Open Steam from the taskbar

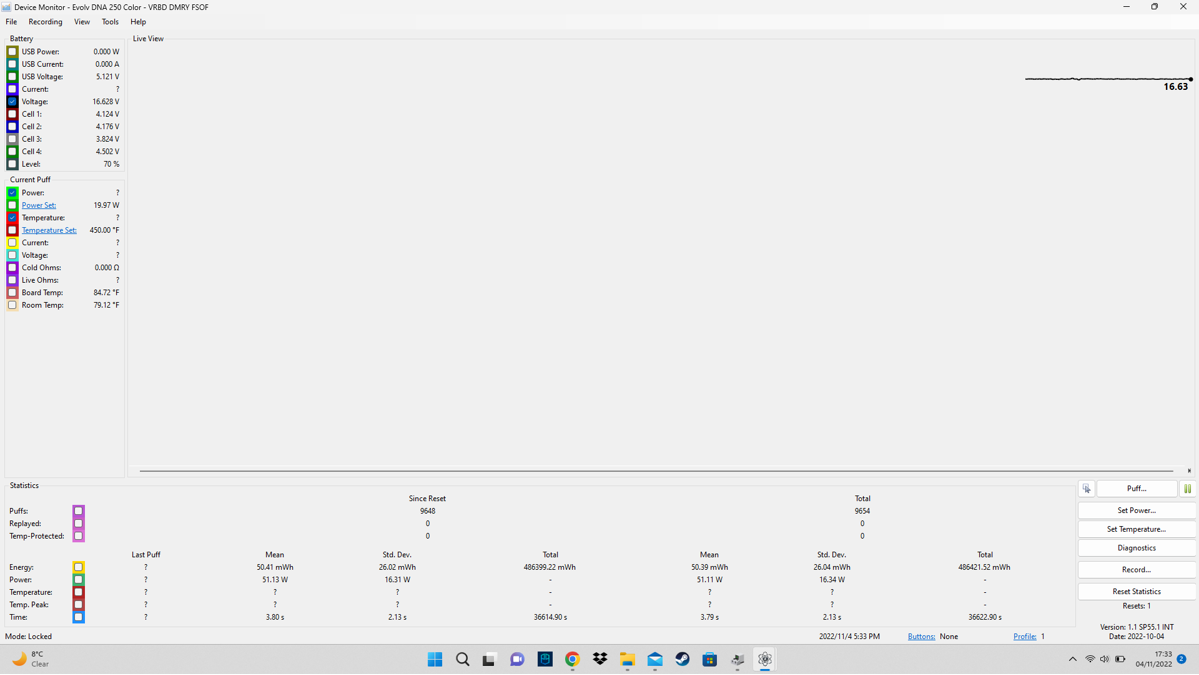click(682, 659)
